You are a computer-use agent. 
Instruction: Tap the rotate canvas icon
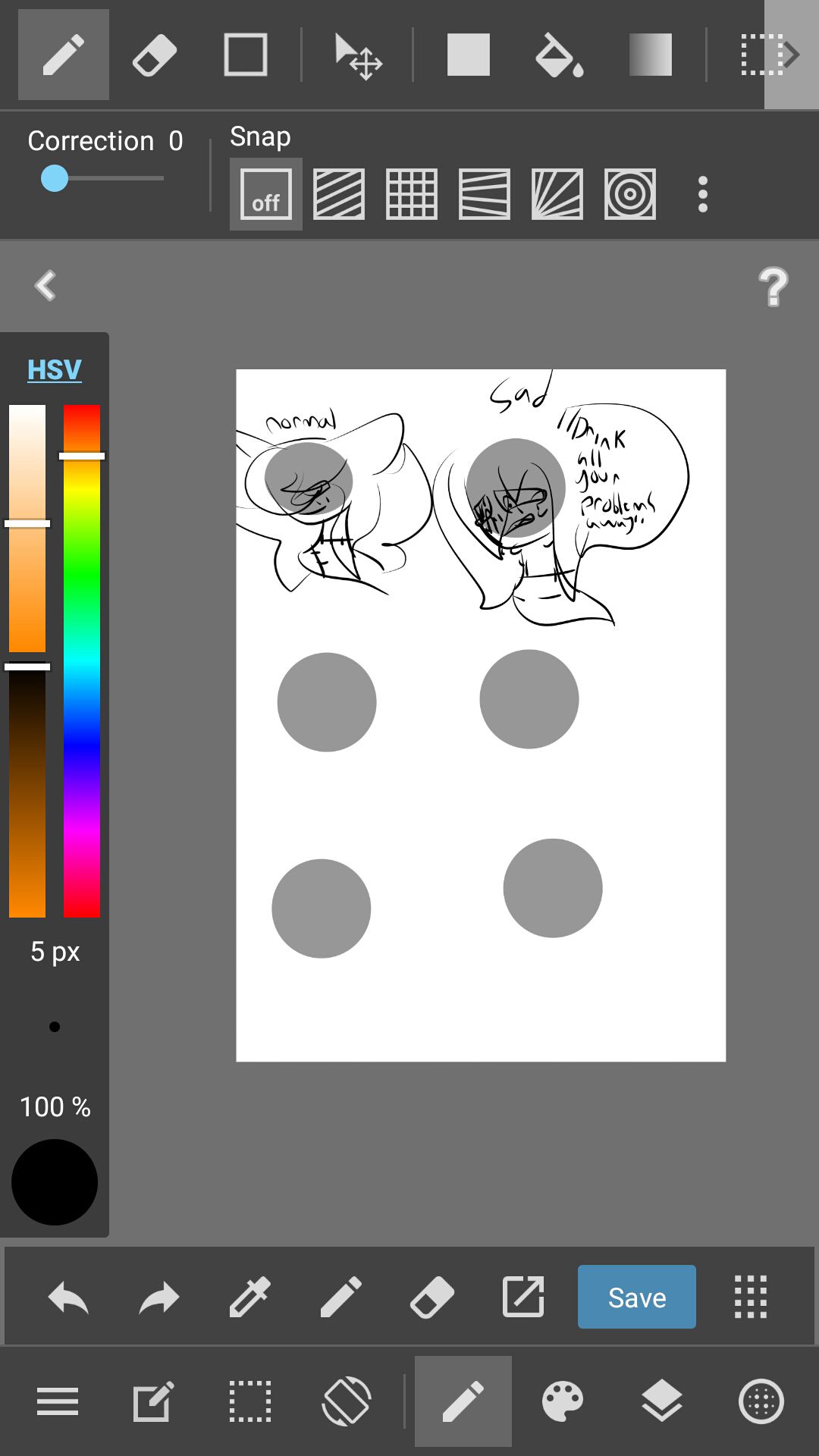(347, 1401)
